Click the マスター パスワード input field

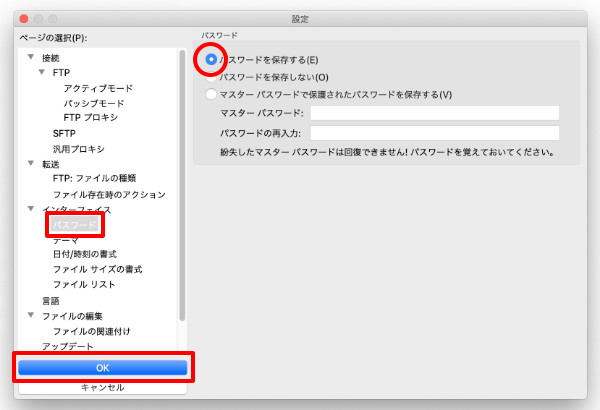434,113
